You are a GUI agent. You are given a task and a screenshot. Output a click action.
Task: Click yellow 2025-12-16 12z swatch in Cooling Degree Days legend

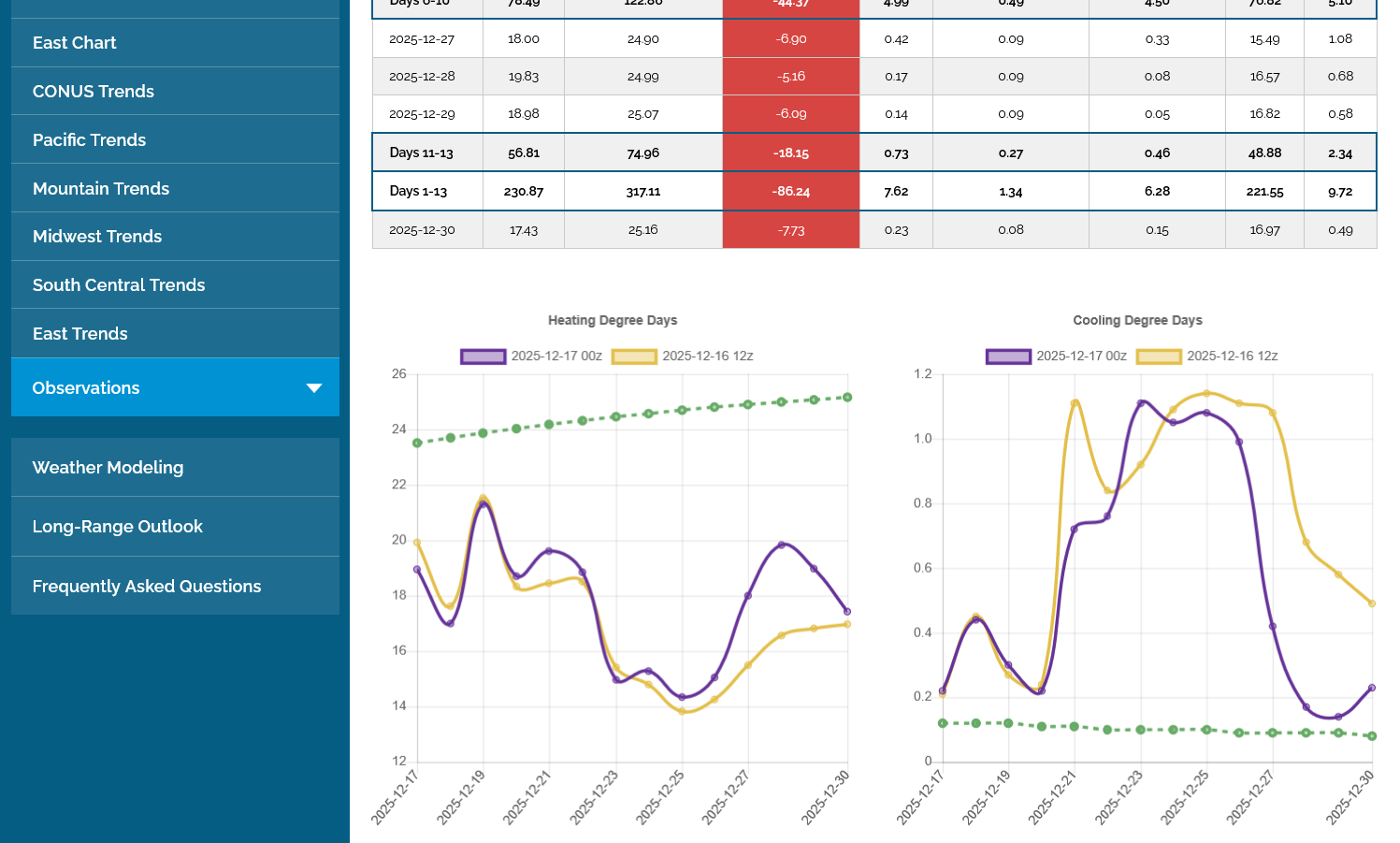tap(1159, 356)
